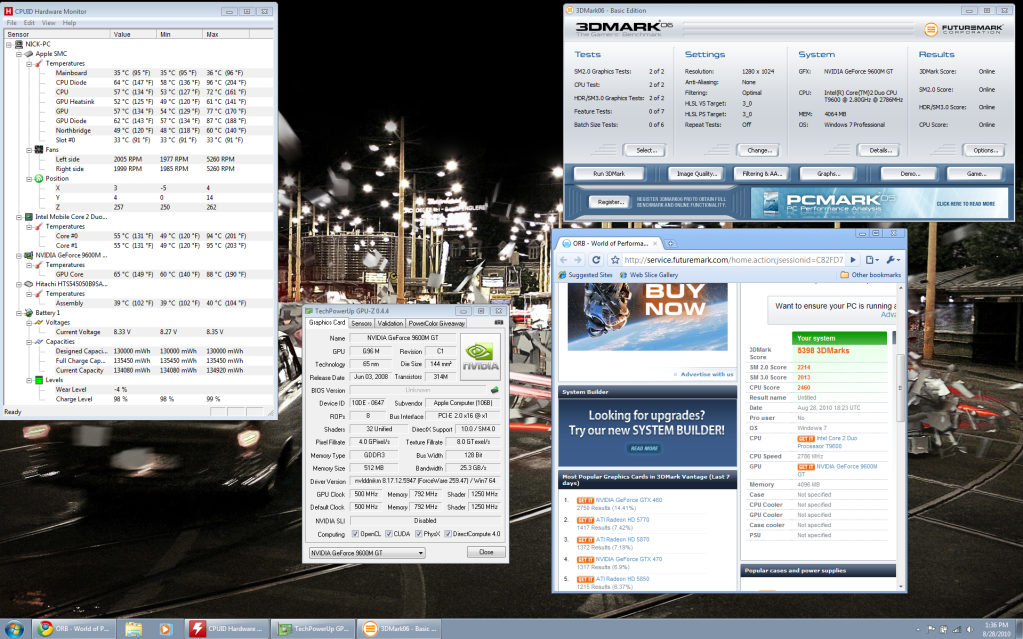Switch to TechPowerUp GPU-Z taskbar button
This screenshot has height=639, width=1023.
point(313,629)
